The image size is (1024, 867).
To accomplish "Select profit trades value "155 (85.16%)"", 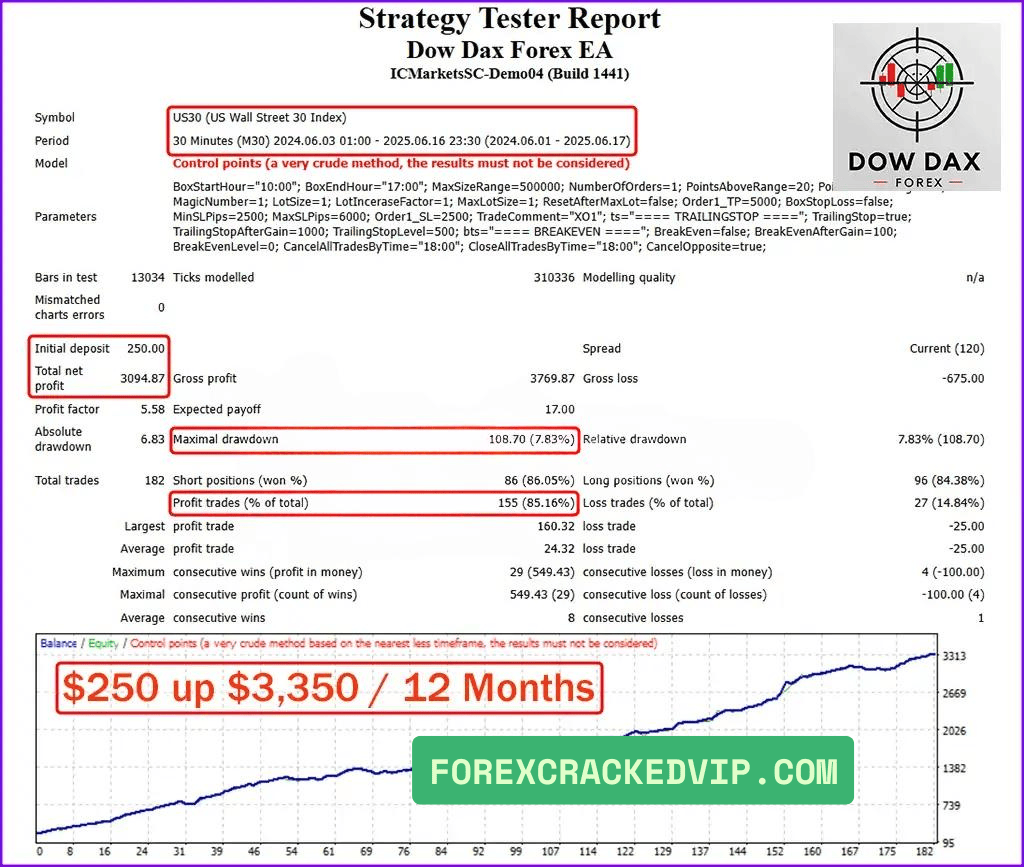I will (536, 503).
